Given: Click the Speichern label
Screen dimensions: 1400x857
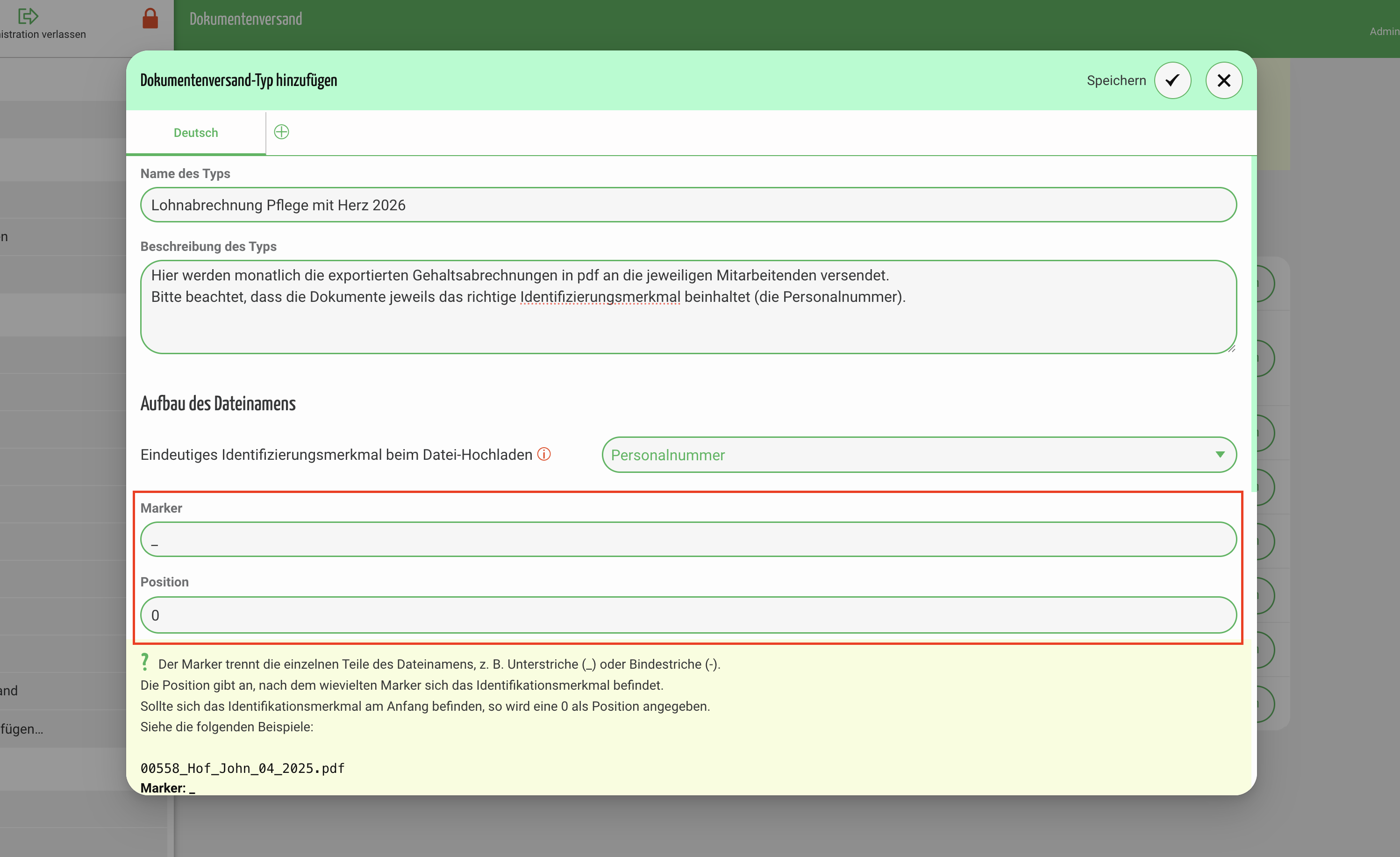Looking at the screenshot, I should tap(1116, 81).
